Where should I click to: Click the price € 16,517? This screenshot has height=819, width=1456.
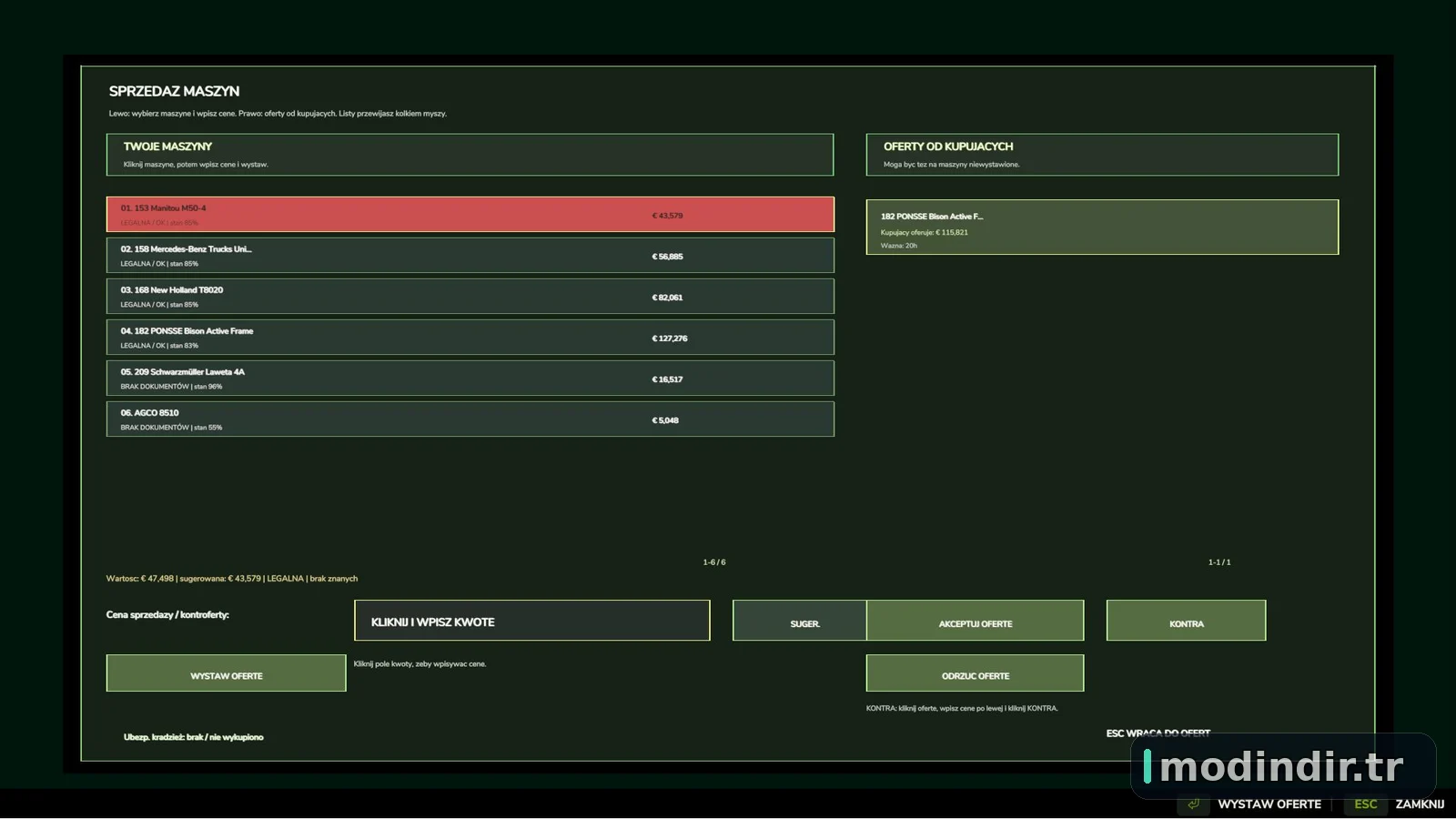click(667, 379)
